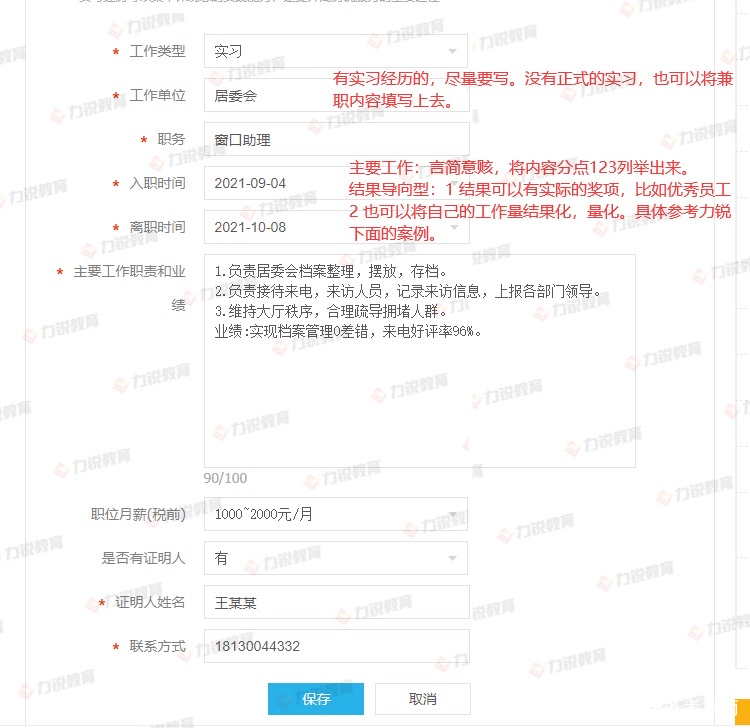Open the 是否有证明人 dropdown showing 有
The image size is (750, 728).
point(336,558)
